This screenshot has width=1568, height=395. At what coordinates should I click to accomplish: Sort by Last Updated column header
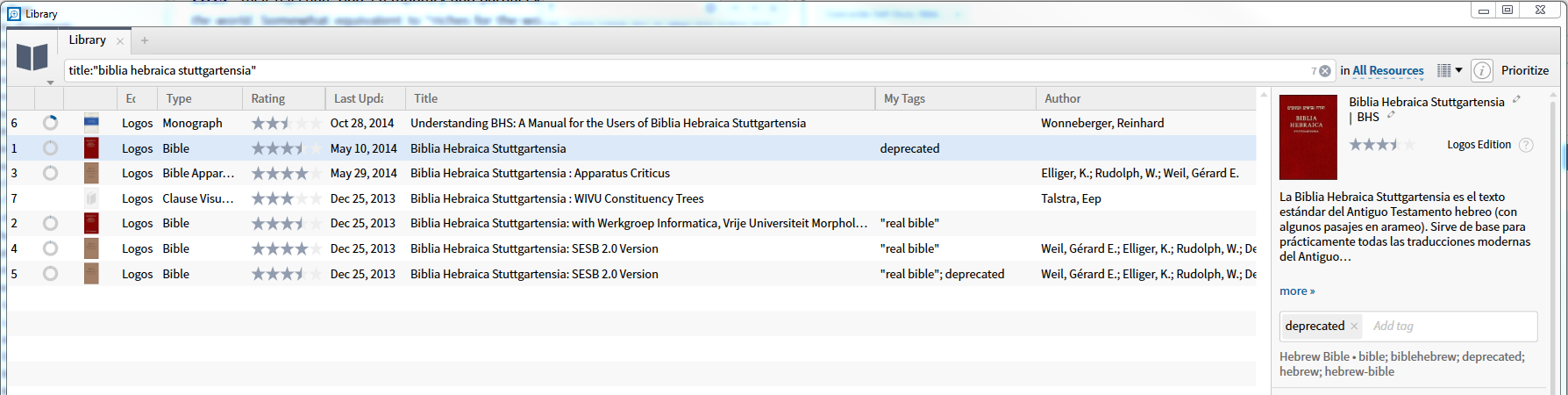coord(365,98)
